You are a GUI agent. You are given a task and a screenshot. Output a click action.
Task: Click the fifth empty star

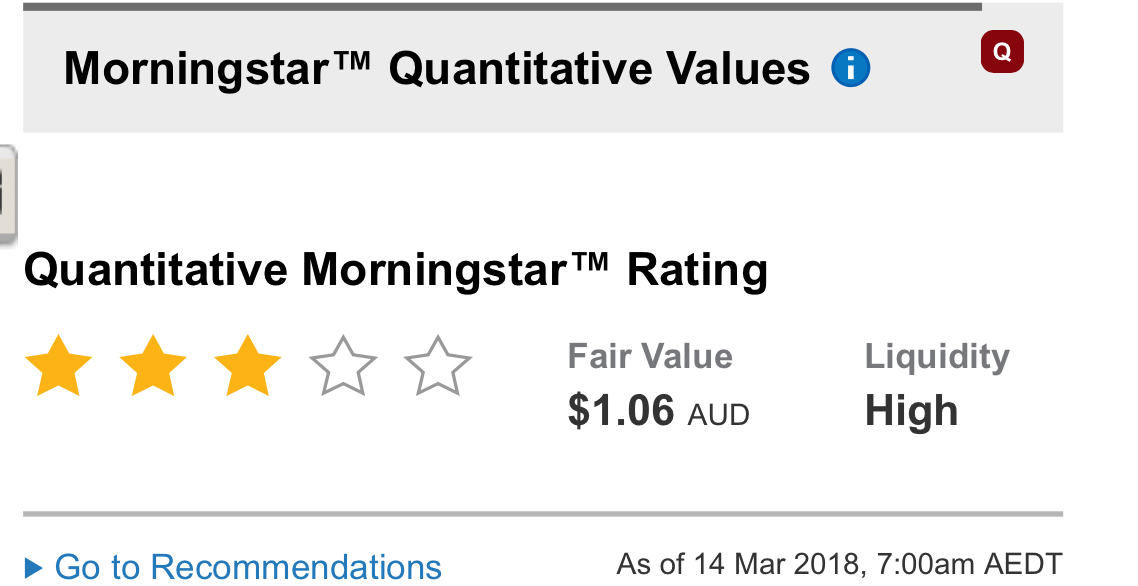click(438, 366)
